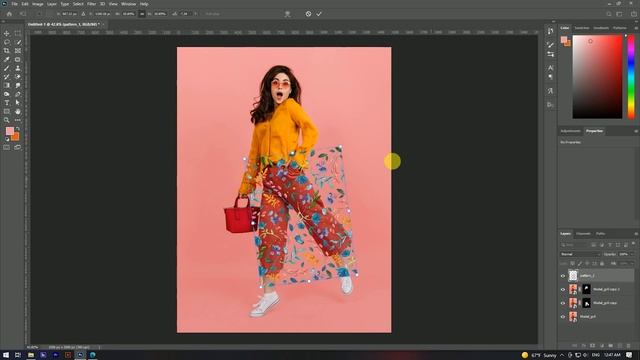Open the Color panel flyout menu
This screenshot has height=360, width=640.
pos(636,28)
